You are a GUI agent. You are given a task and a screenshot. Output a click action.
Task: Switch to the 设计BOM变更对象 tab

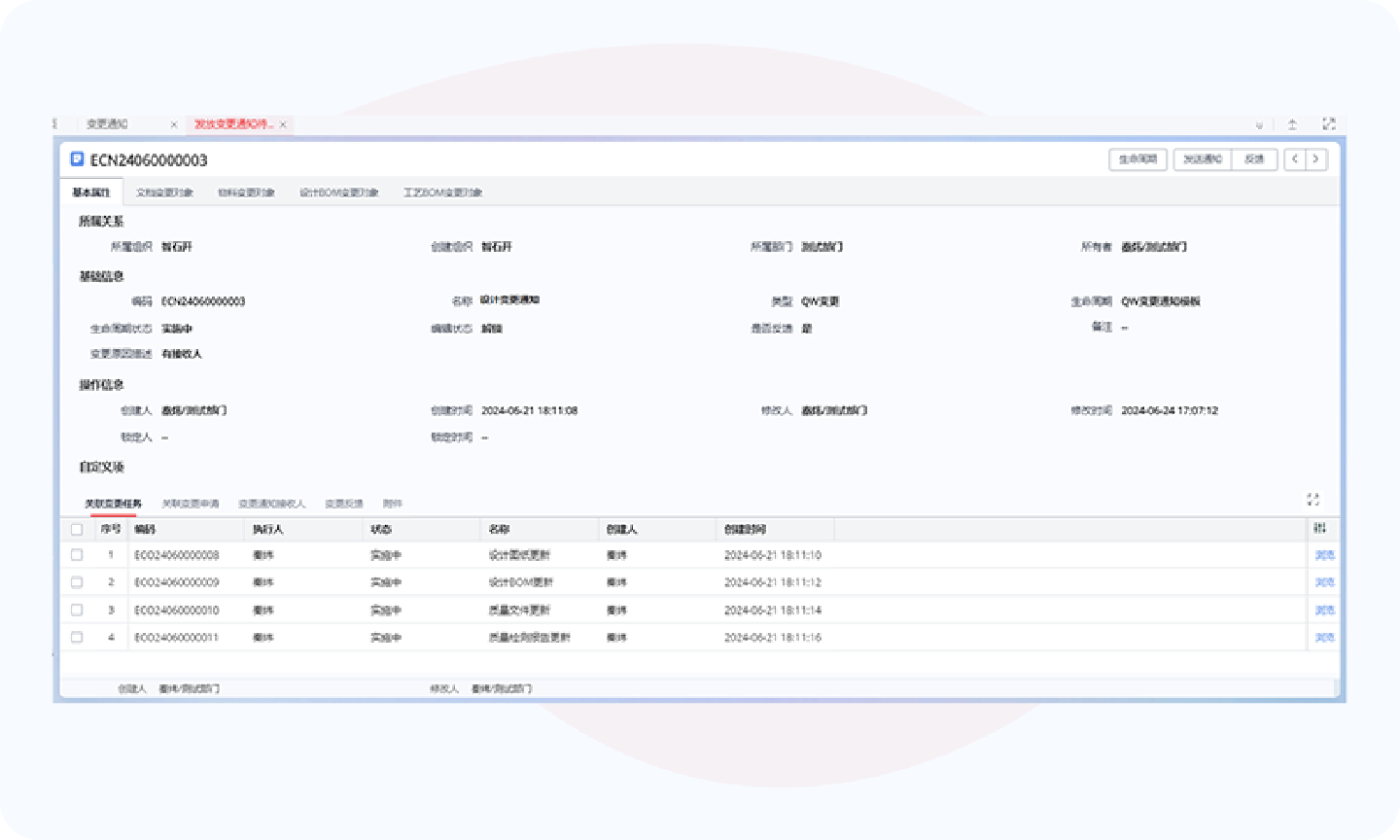pyautogui.click(x=338, y=192)
